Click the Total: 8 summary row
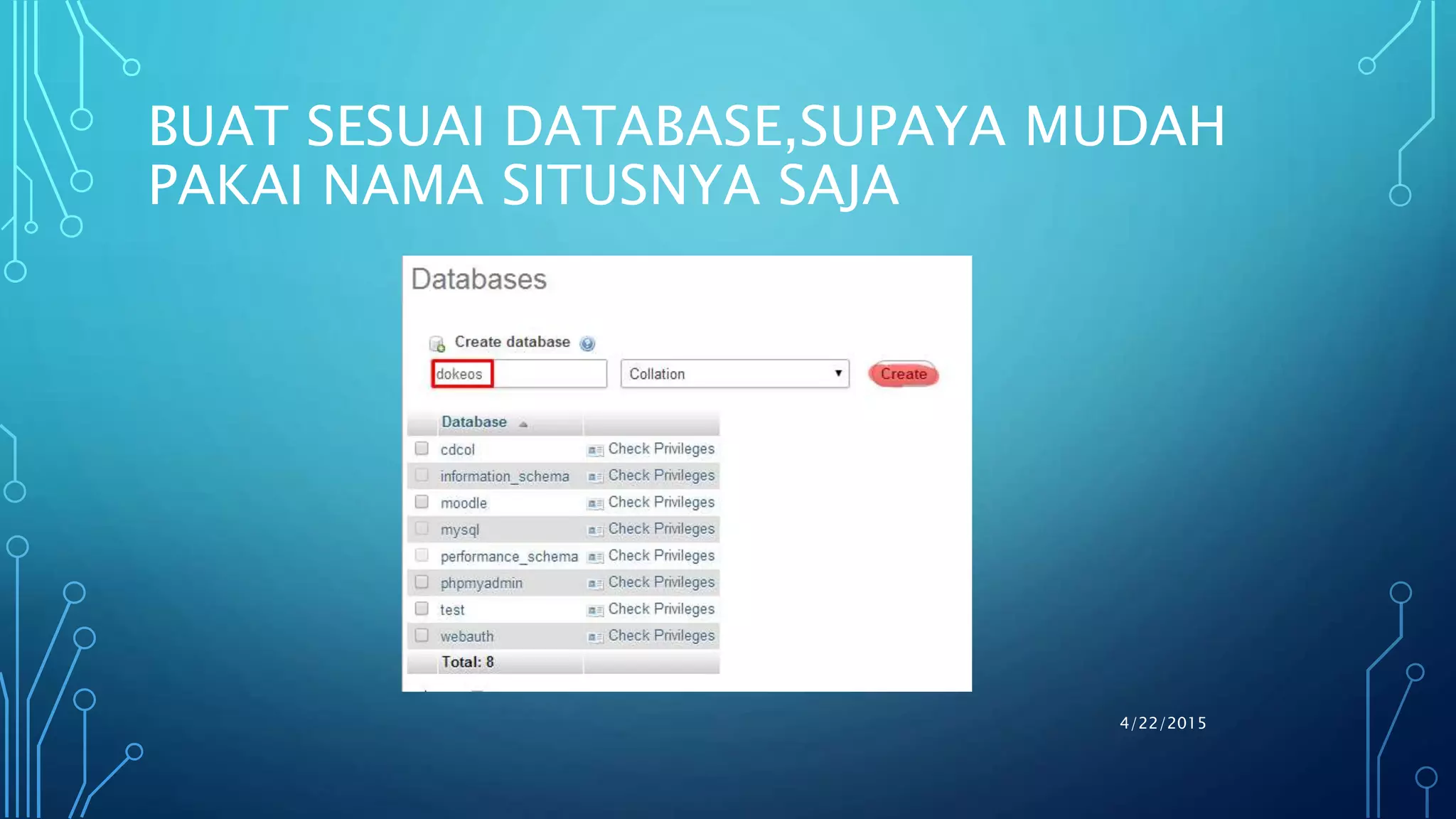 click(x=563, y=663)
